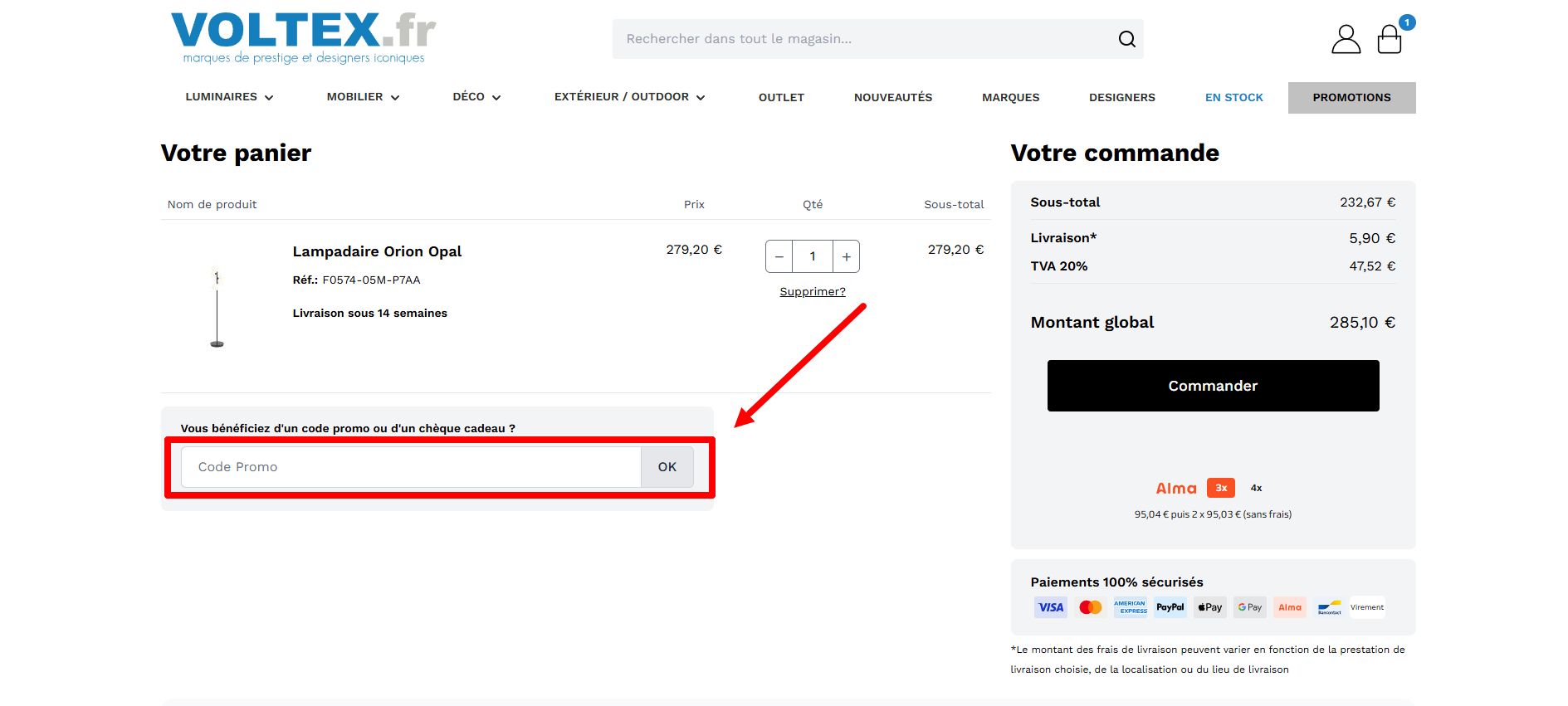Click the Livraison sous 14 semaines text
Viewport: 1568px width, 706px height.
click(x=369, y=313)
